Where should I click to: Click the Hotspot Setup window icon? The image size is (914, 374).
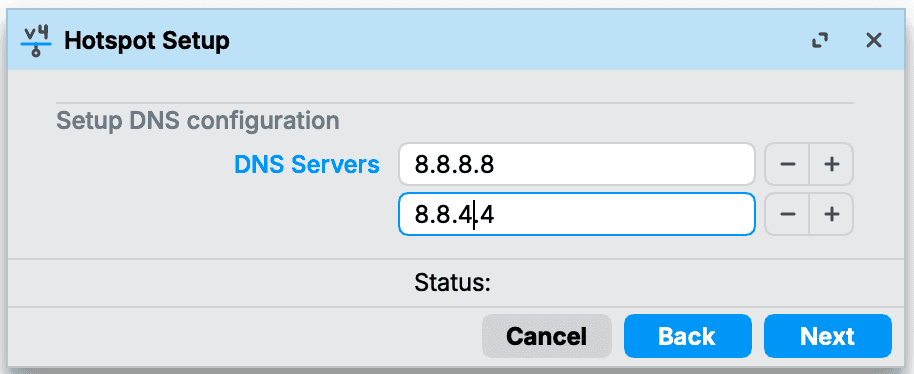(x=36, y=41)
